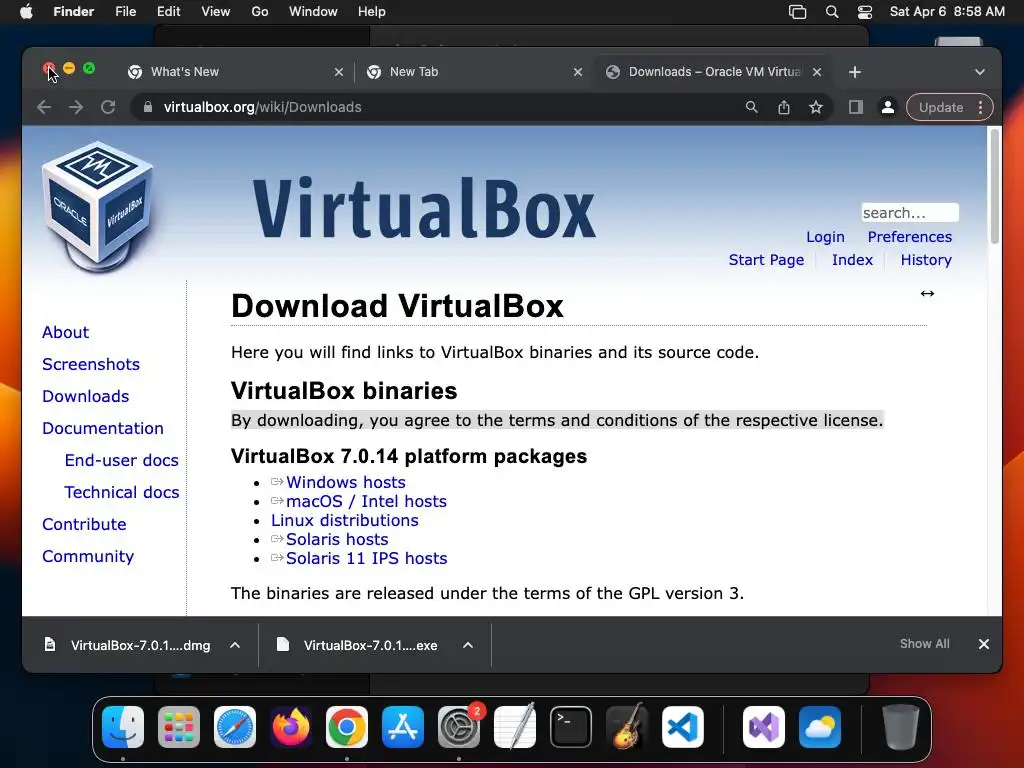Open the Go menu

coord(260,12)
